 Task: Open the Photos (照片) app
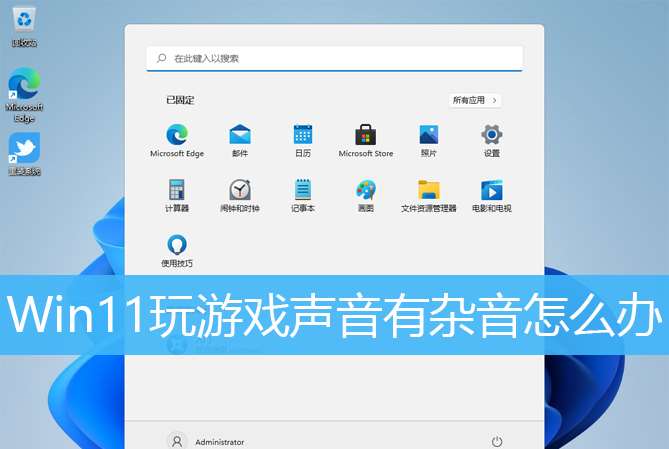(x=428, y=140)
